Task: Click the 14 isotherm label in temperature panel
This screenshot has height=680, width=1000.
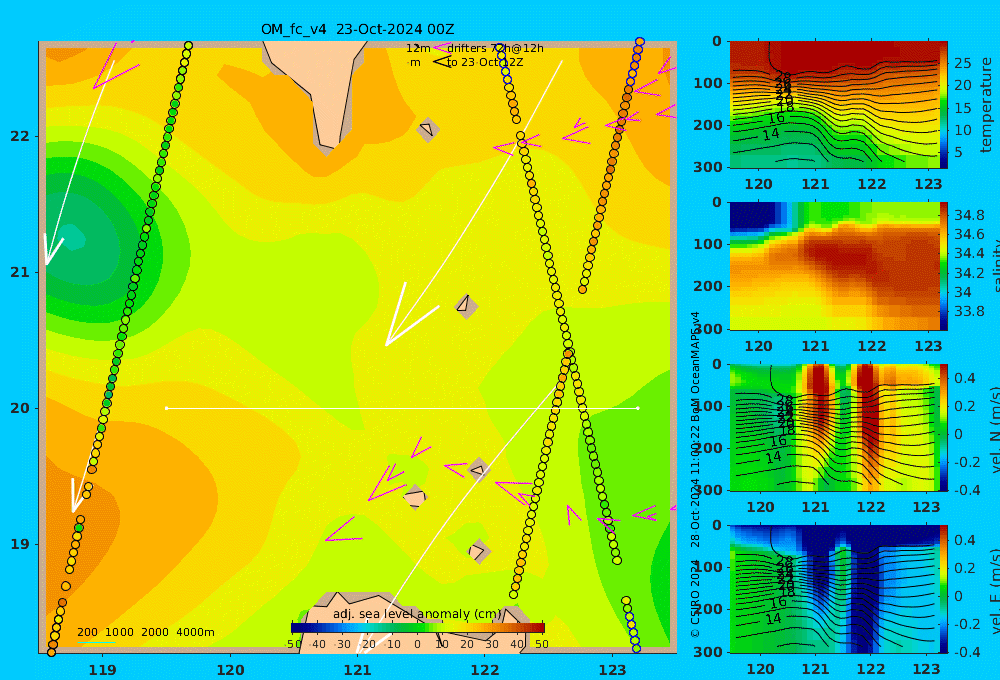Action: pos(771,134)
